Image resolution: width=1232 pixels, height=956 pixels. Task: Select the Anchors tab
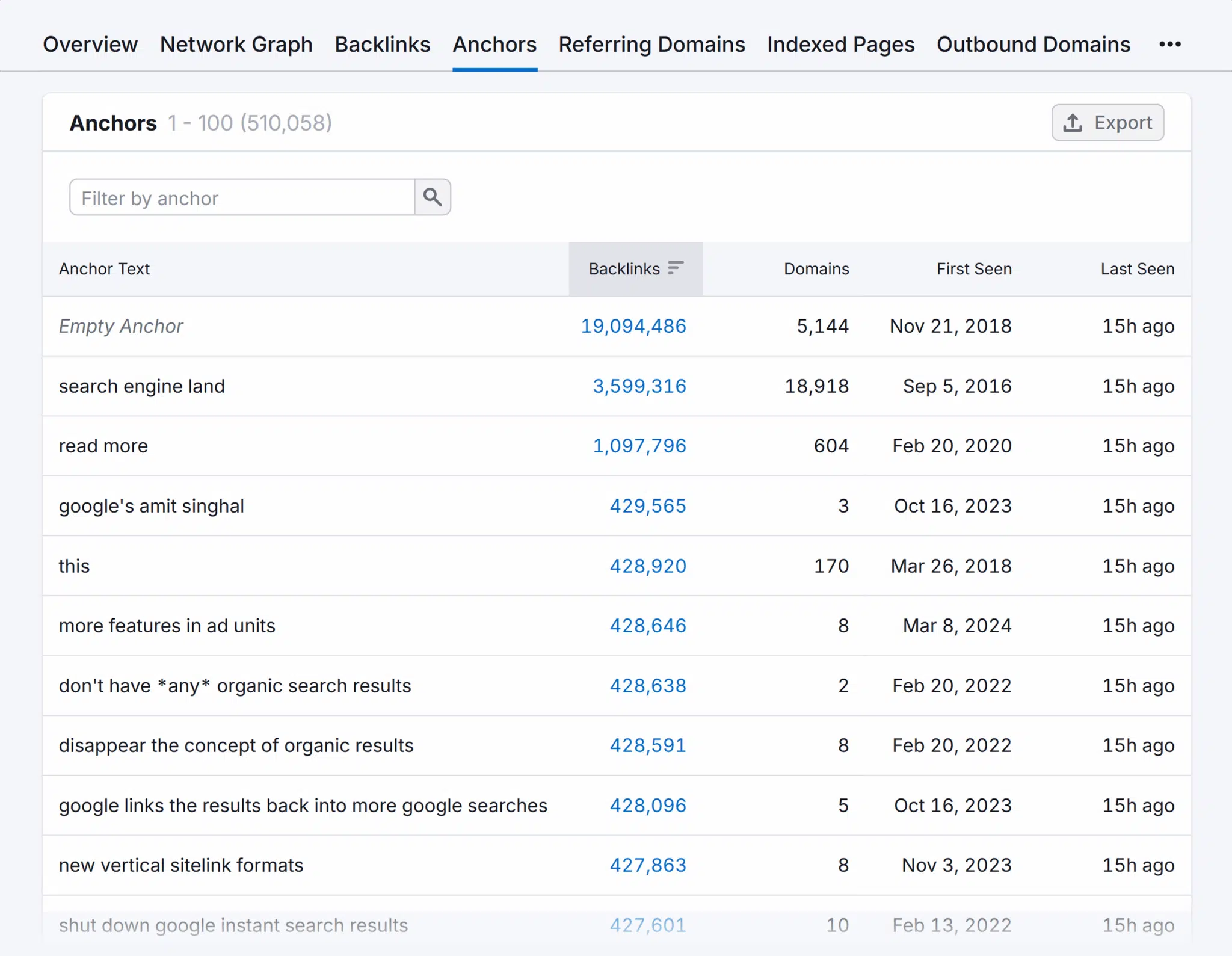494,44
